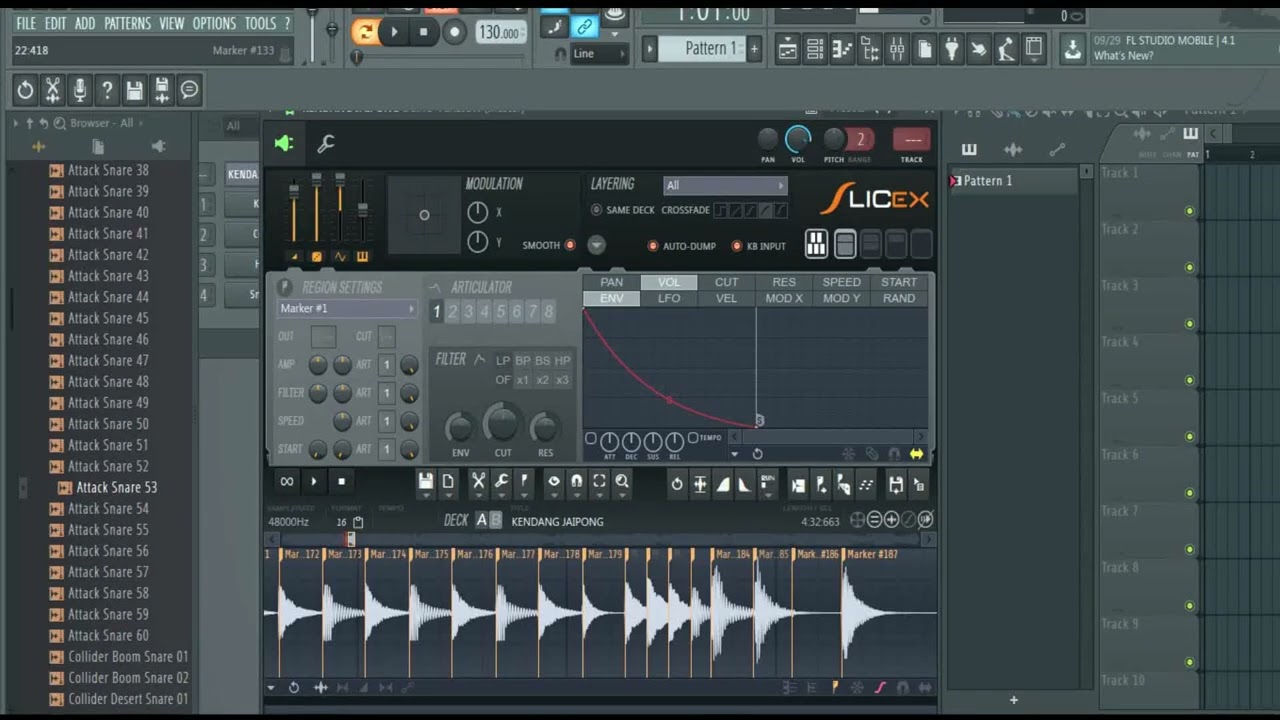Click the help question mark icon

tap(107, 90)
